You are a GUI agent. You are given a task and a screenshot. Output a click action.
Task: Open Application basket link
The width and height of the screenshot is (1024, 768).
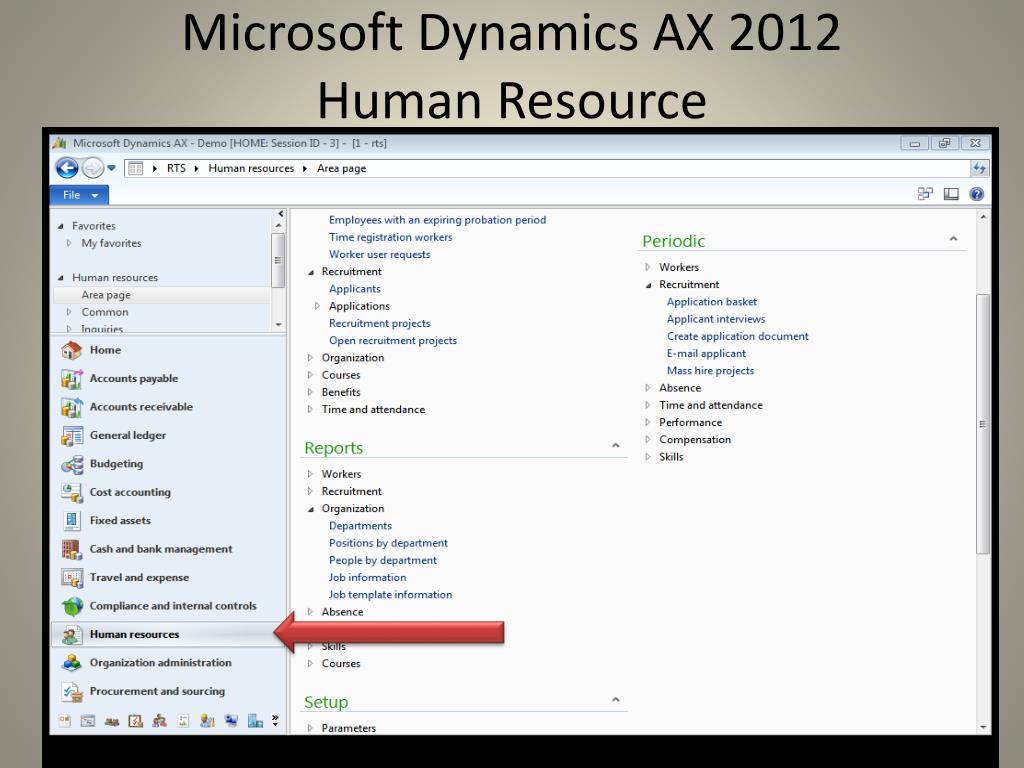[x=712, y=302]
